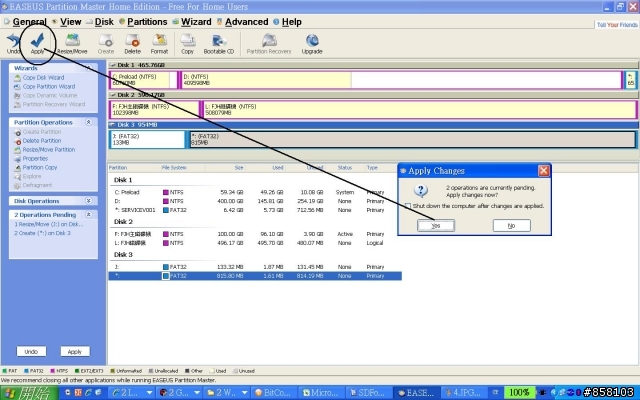Open the General menu
640x400 pixels.
click(x=29, y=22)
